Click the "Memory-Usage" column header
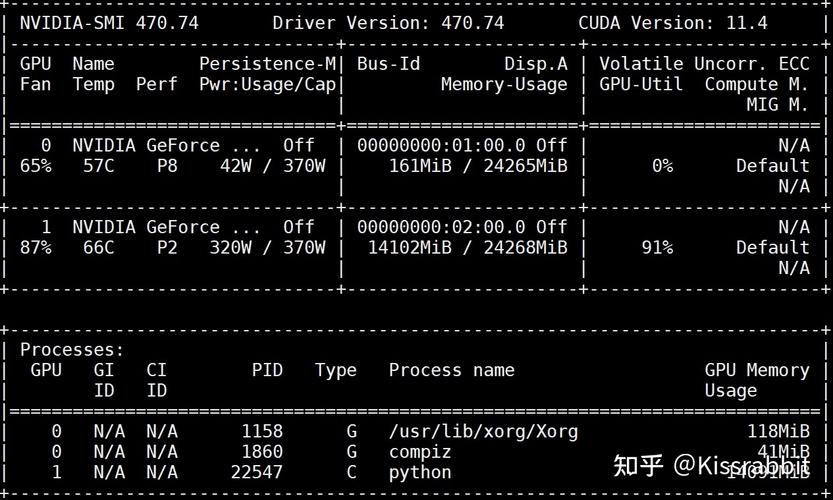833x500 pixels. pos(504,84)
